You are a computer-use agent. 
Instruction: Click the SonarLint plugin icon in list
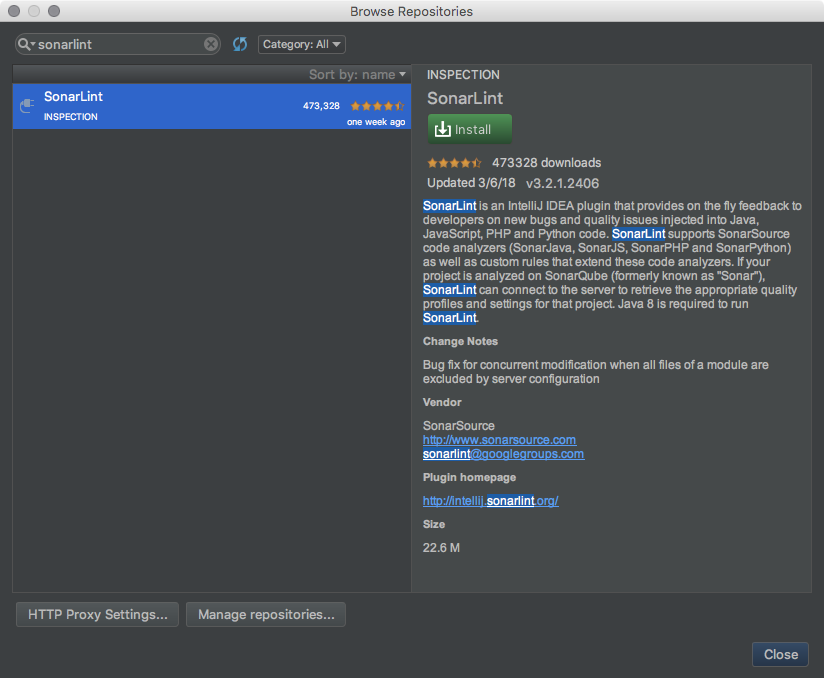coord(27,106)
